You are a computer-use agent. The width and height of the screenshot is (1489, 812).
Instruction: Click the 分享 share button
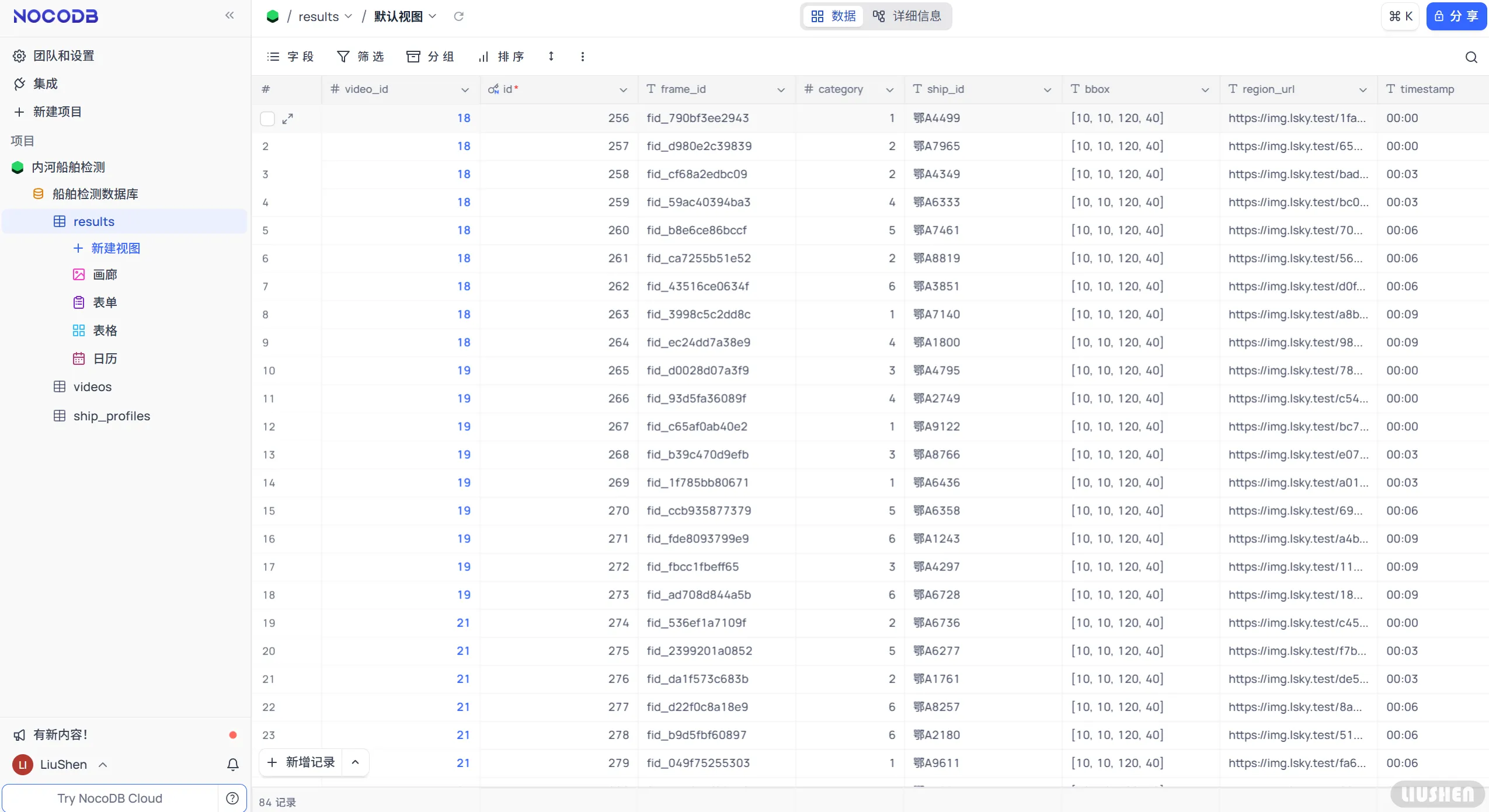point(1456,16)
